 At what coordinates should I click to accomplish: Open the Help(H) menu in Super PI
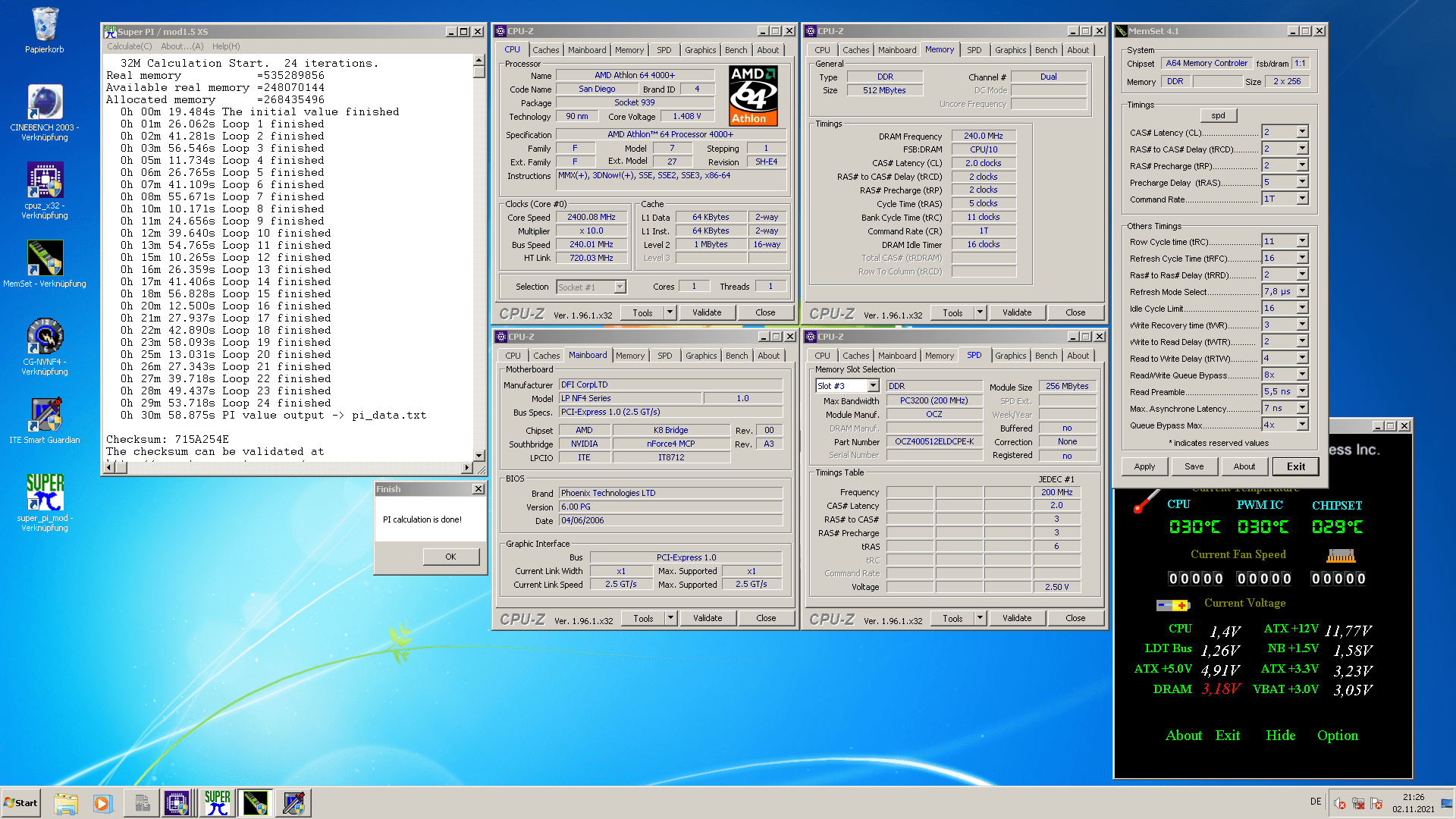226,46
